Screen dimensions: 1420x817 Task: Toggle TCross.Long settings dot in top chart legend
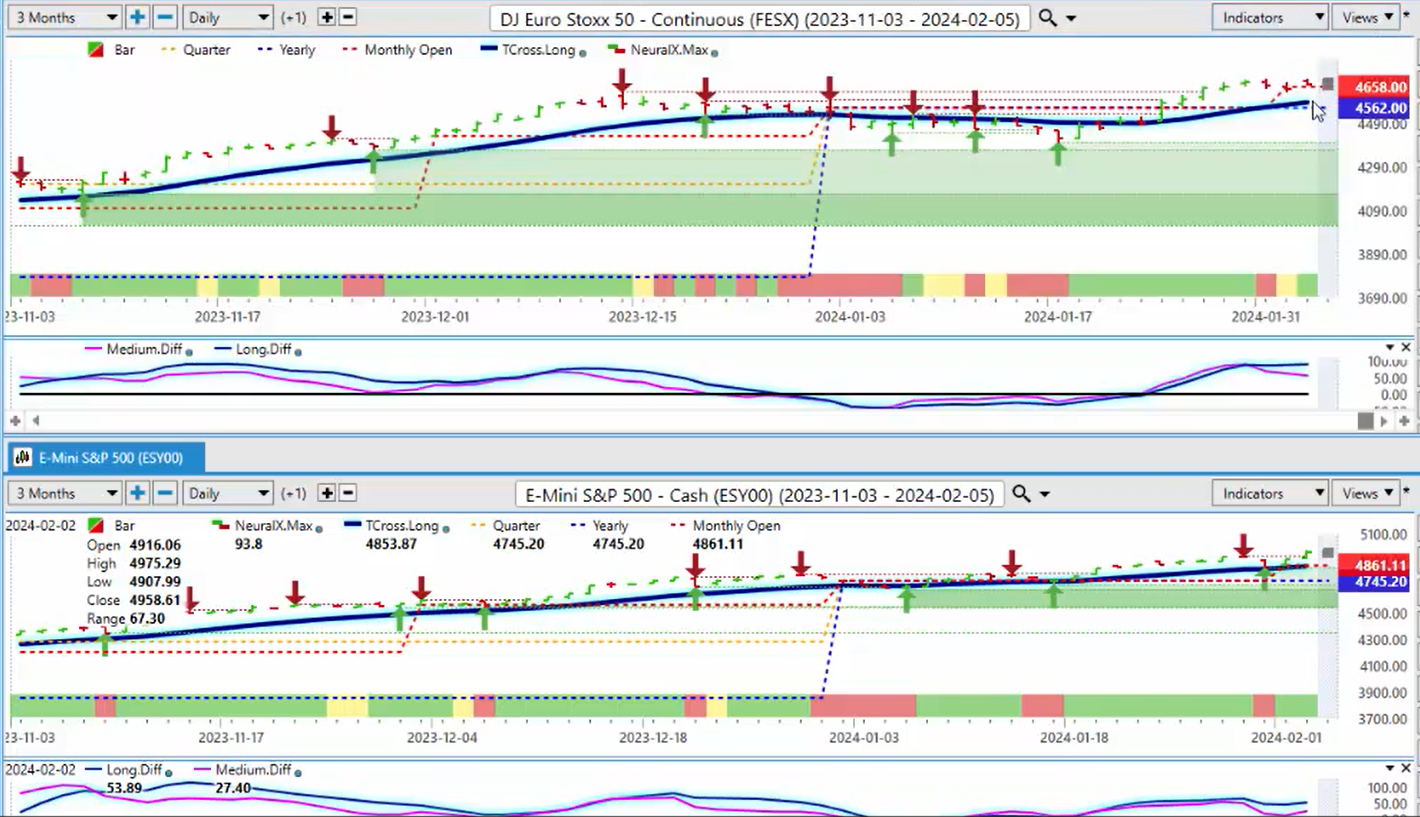[x=583, y=51]
